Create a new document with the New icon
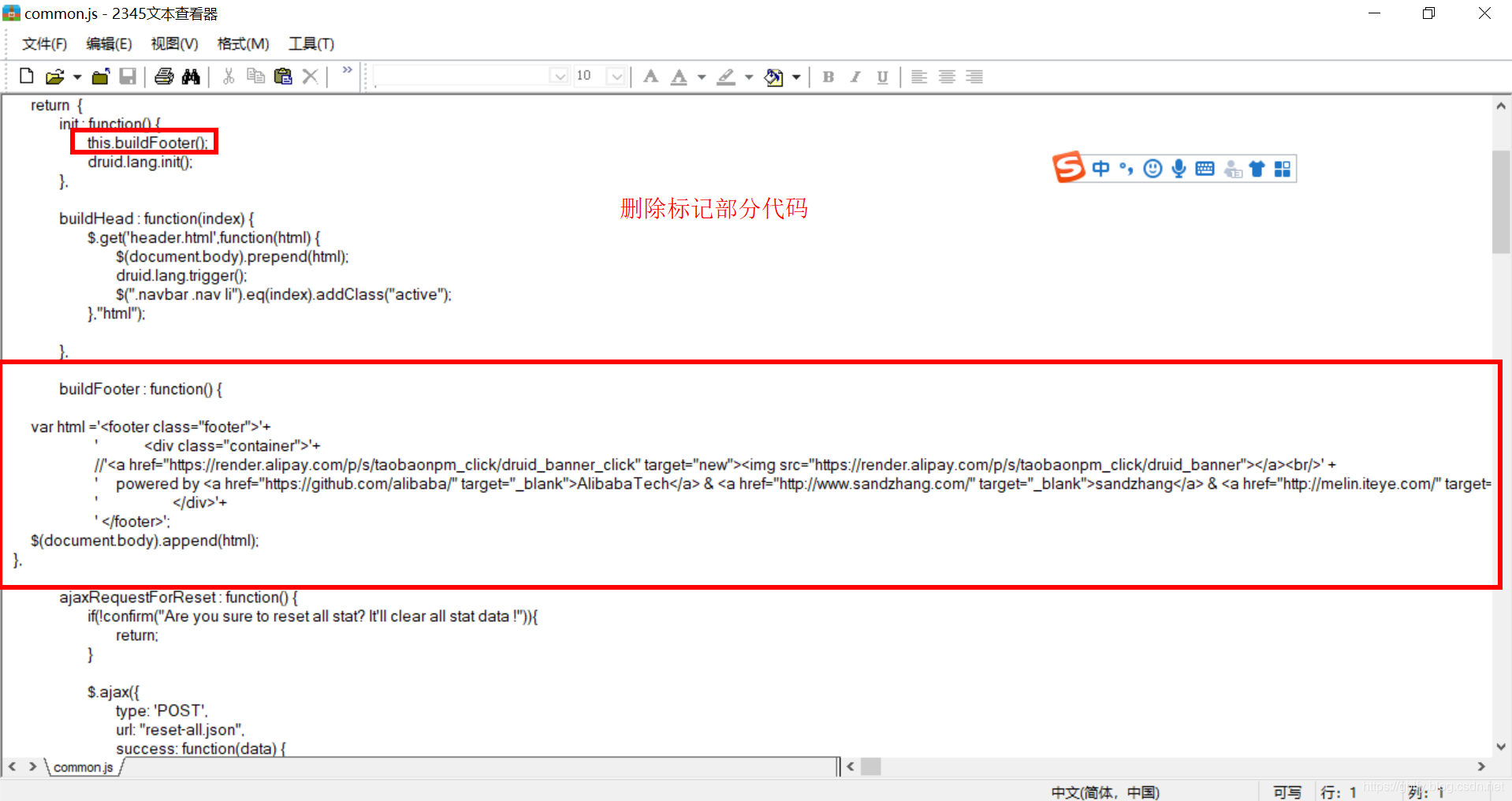 [x=26, y=76]
